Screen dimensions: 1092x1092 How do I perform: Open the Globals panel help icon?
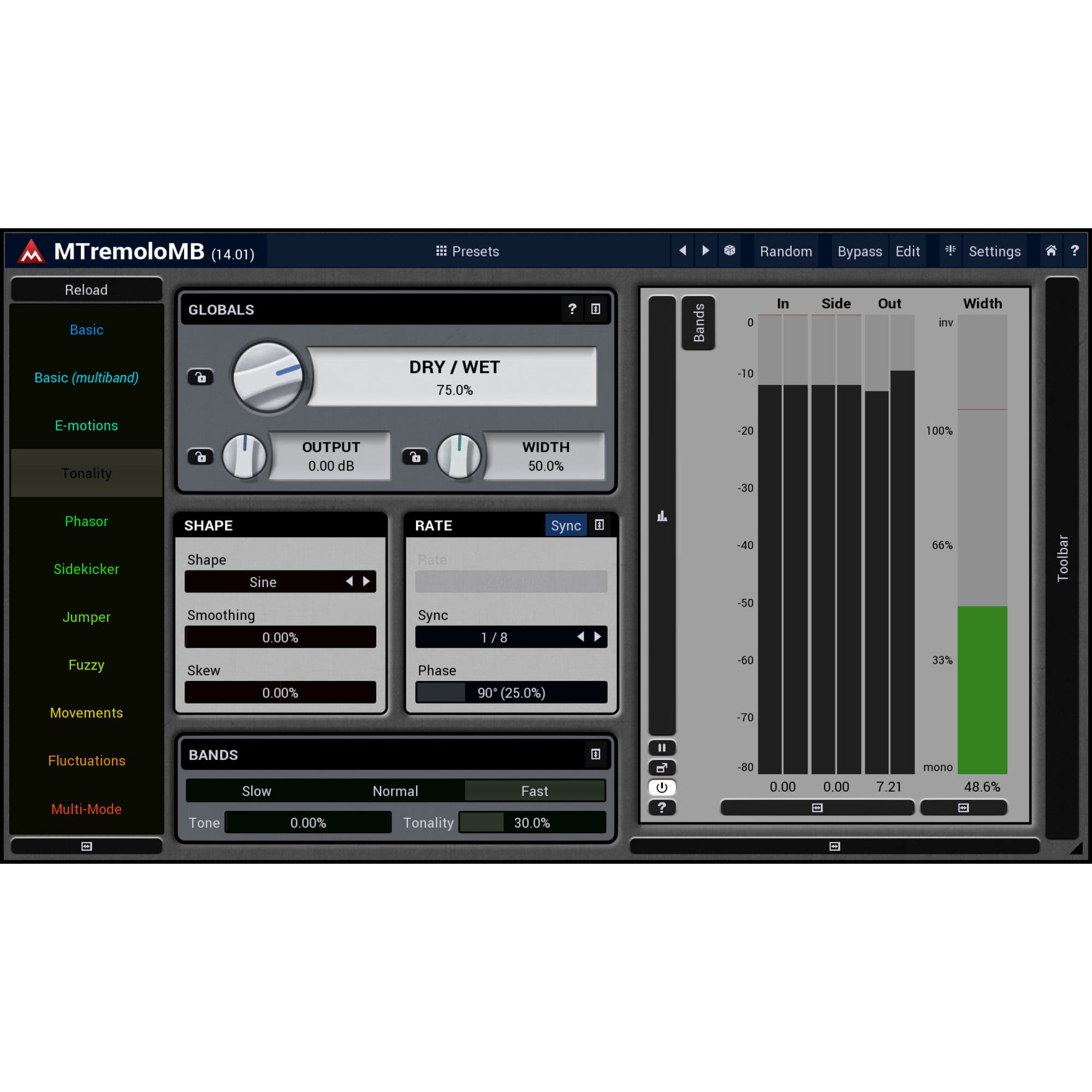572,308
